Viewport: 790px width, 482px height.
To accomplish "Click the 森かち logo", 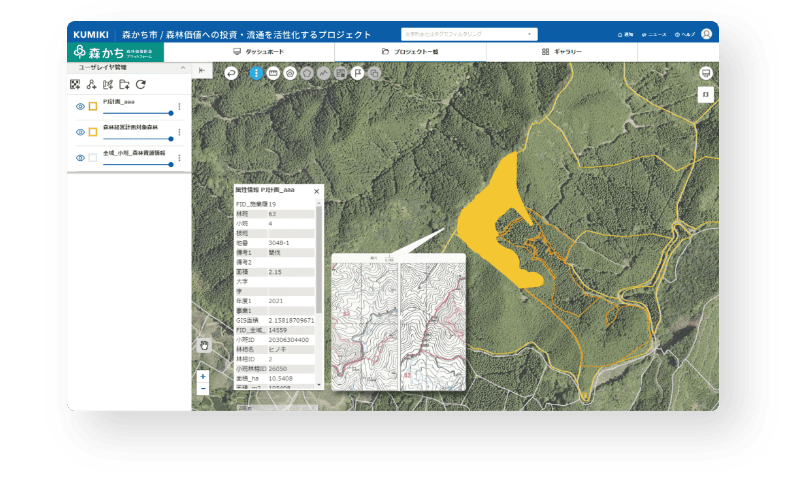I will pos(115,52).
